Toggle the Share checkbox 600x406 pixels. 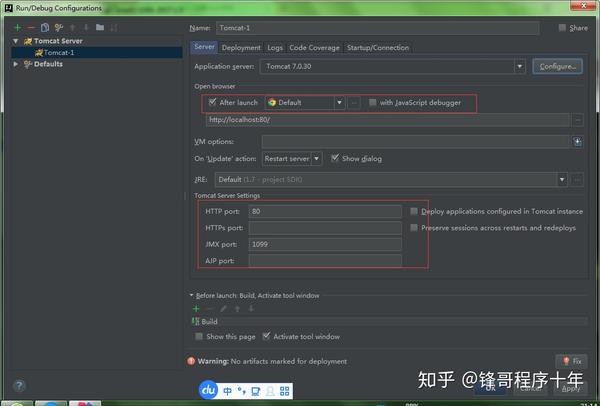click(x=562, y=28)
